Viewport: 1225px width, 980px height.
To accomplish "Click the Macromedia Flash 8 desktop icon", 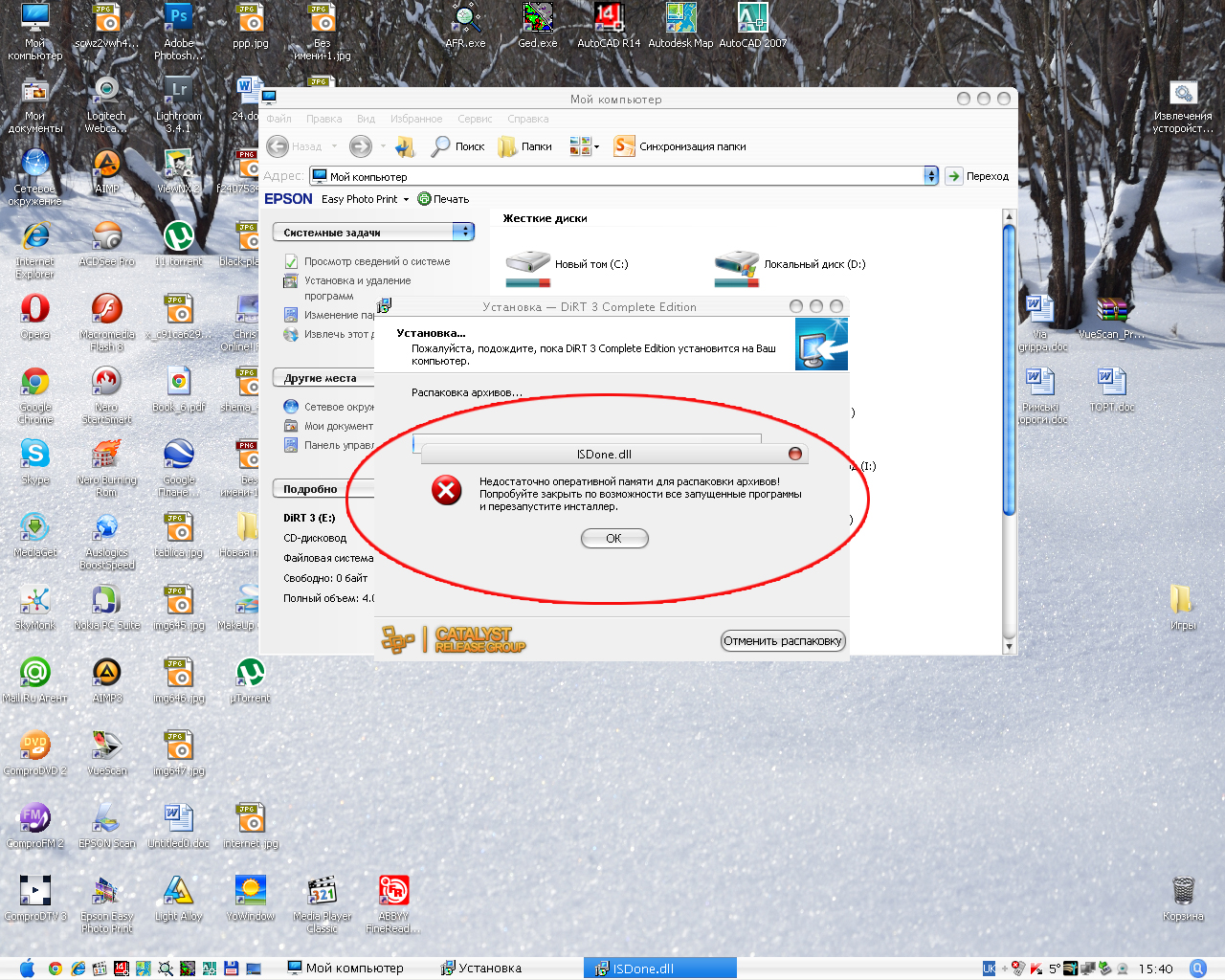I will coord(107,323).
